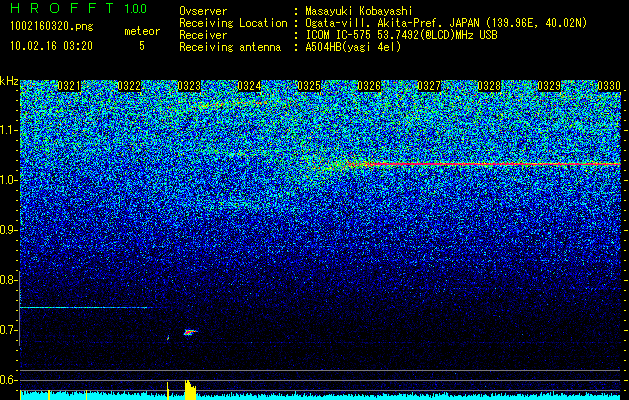Click the date stamp 10.02.16 03:20

pos(51,46)
